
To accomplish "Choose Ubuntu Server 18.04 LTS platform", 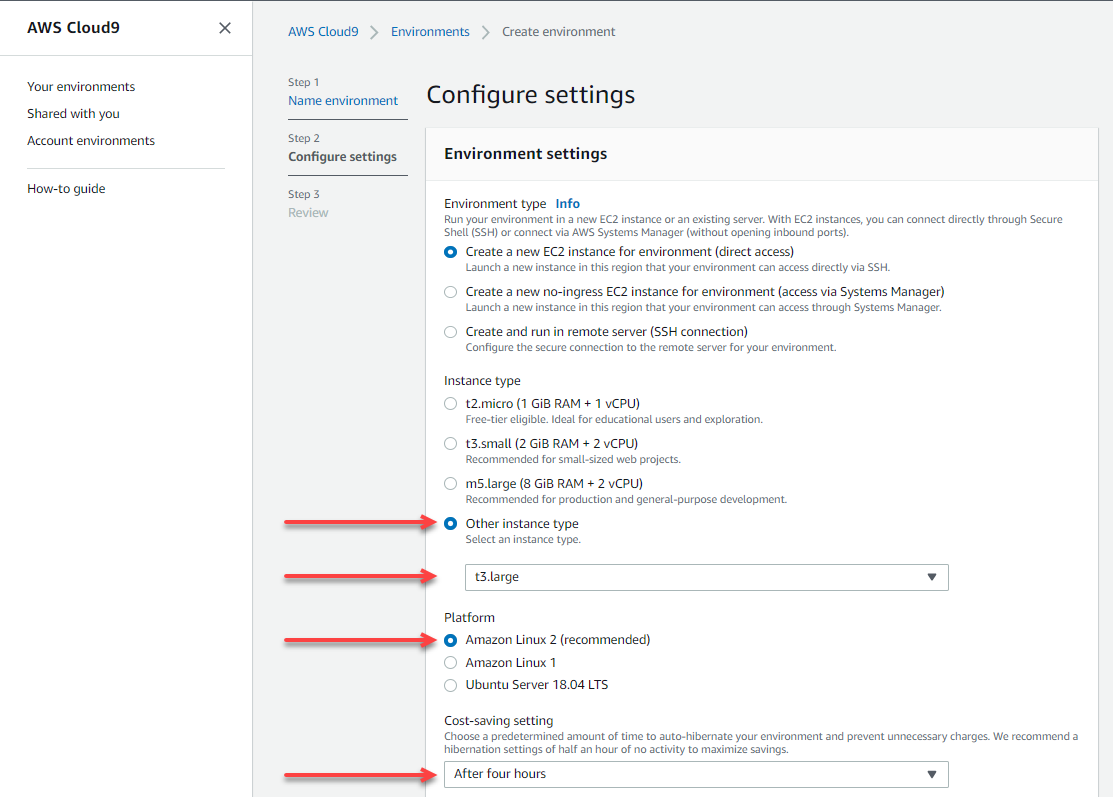I will [450, 684].
